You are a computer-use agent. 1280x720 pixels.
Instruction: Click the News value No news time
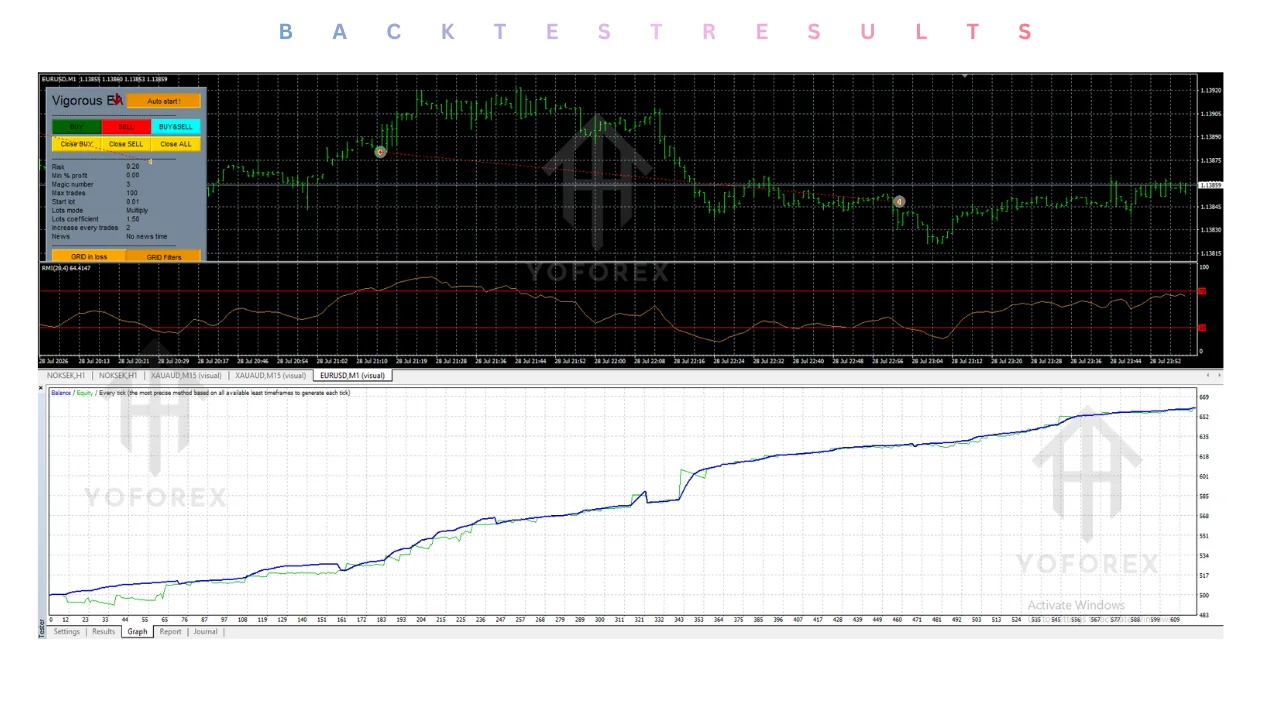(x=147, y=237)
